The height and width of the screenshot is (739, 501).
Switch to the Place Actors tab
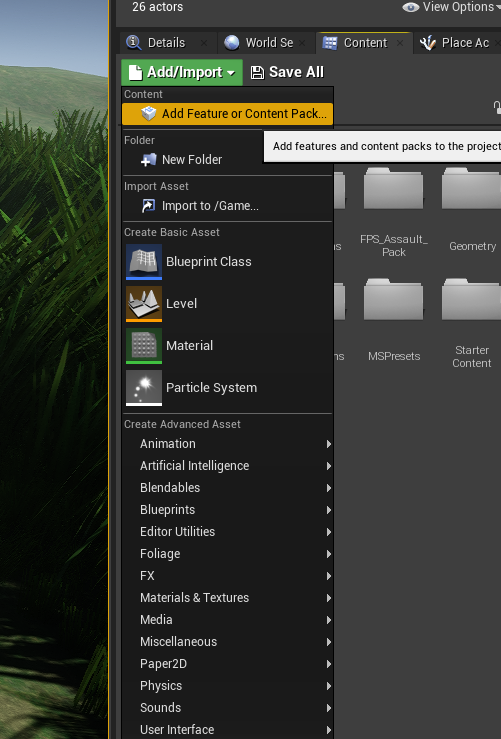point(459,42)
